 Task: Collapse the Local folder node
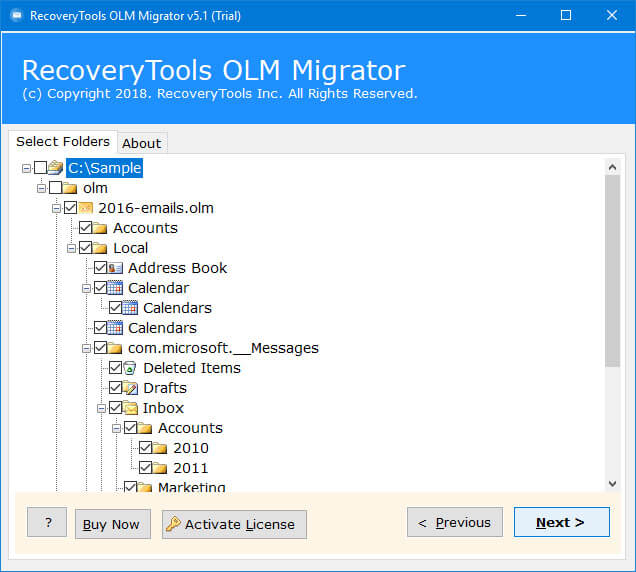coord(71,248)
